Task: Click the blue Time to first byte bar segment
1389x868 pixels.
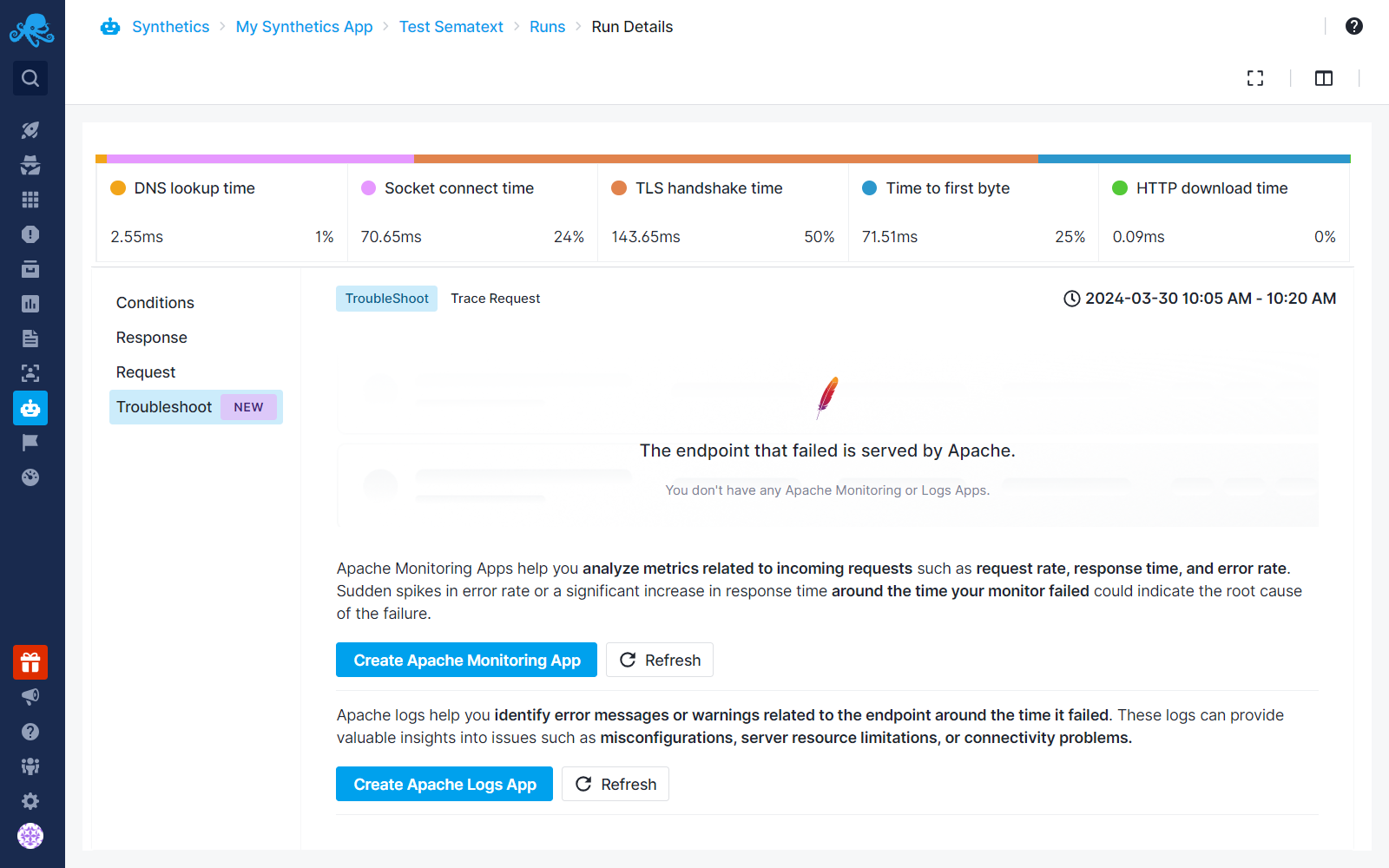Action: 1195,159
